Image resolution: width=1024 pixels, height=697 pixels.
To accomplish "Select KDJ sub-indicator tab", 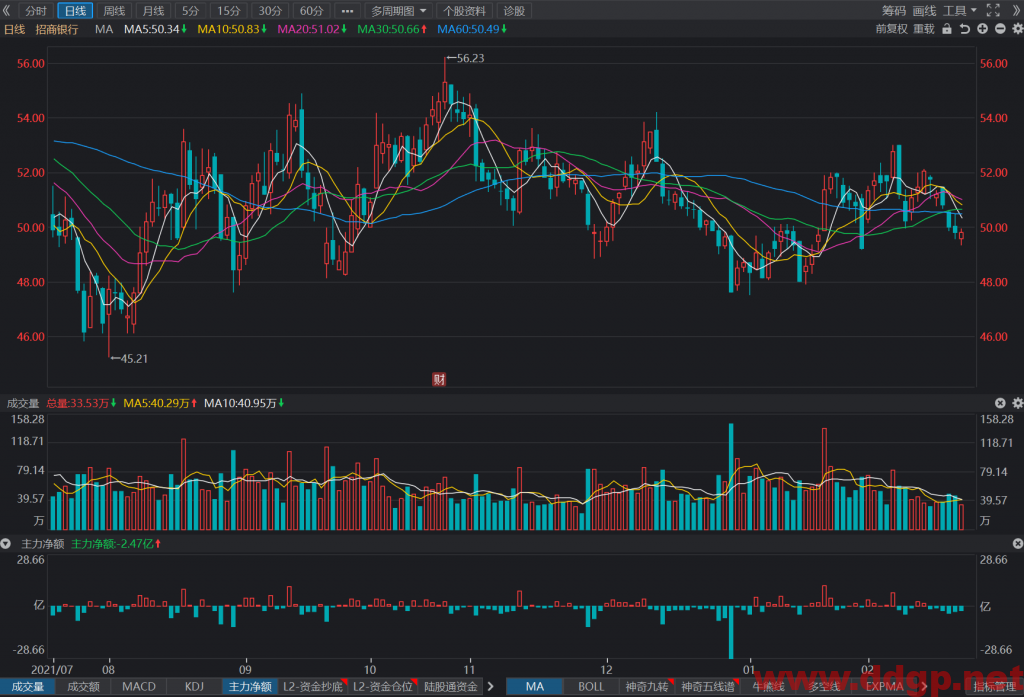I will [x=194, y=687].
